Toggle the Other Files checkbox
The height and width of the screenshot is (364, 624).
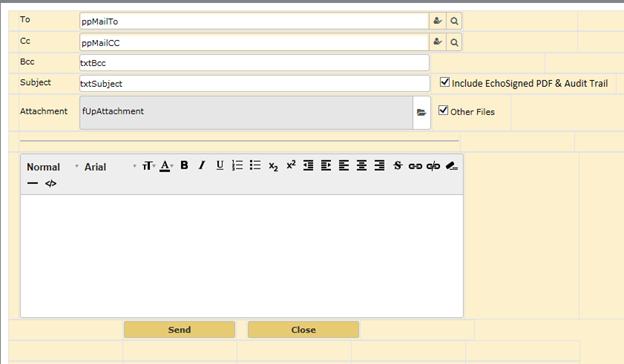click(x=443, y=110)
